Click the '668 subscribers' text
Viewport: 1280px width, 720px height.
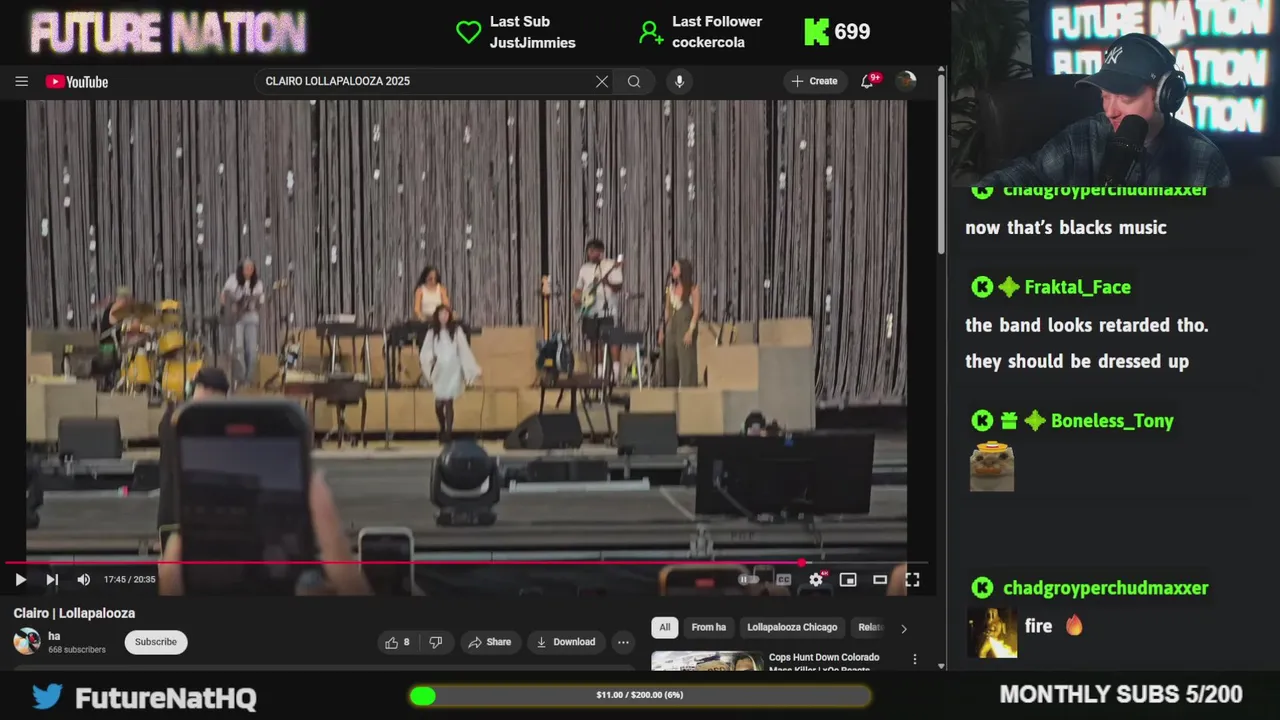[x=77, y=649]
